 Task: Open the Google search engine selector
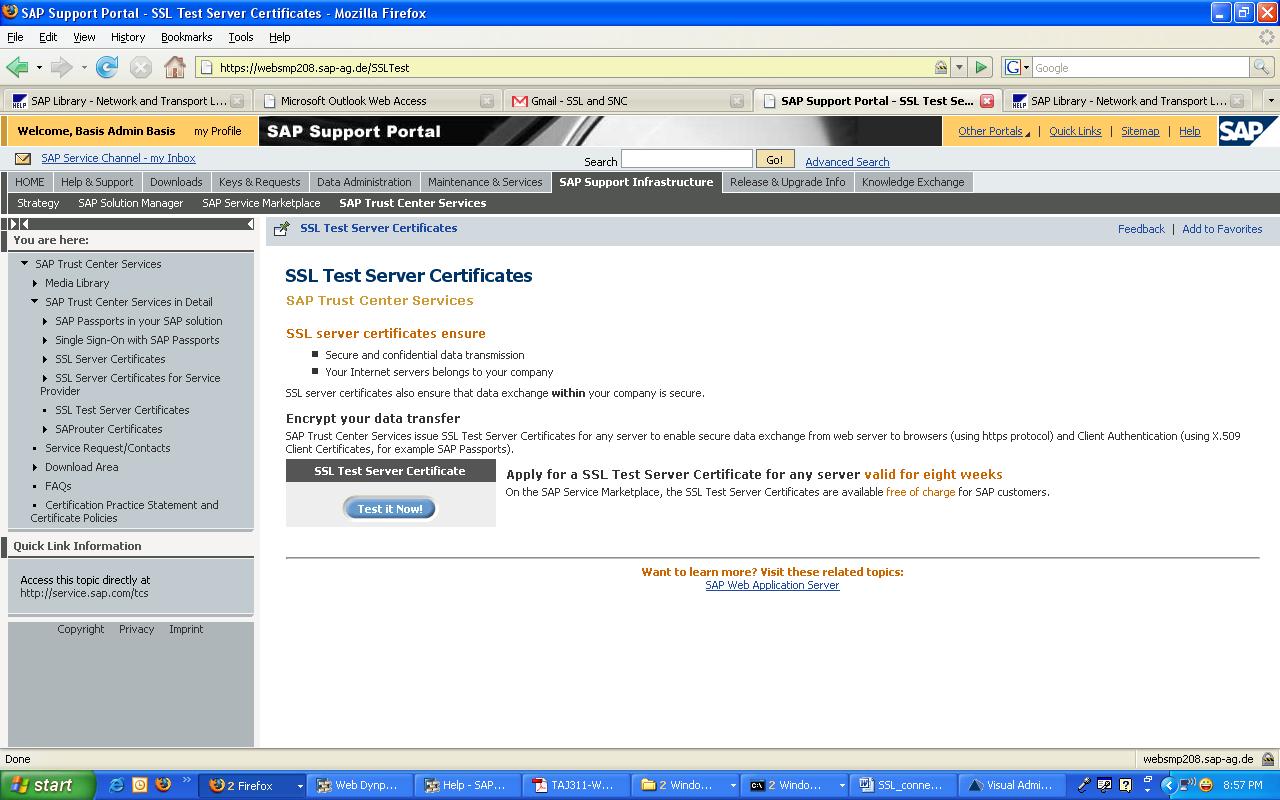[x=1016, y=67]
